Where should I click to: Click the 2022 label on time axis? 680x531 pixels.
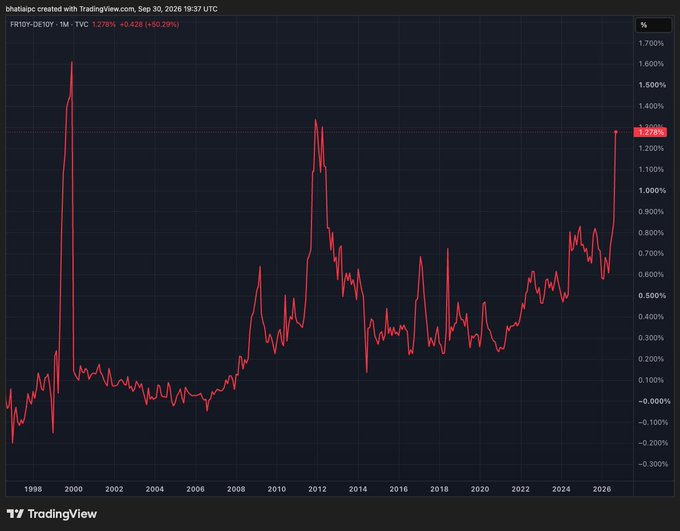coord(520,489)
